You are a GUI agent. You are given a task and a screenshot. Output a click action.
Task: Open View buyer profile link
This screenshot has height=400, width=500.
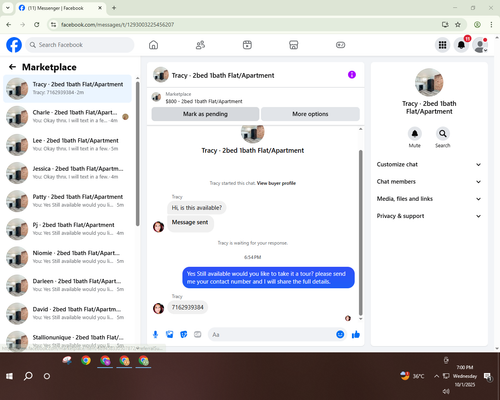(x=276, y=183)
